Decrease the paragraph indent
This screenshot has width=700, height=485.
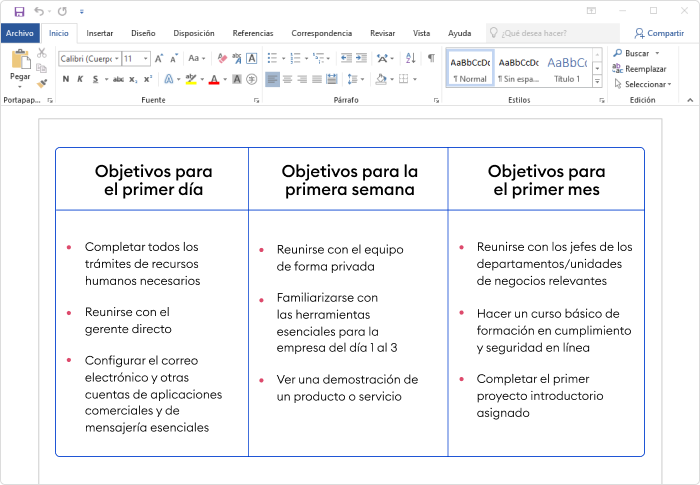click(346, 58)
